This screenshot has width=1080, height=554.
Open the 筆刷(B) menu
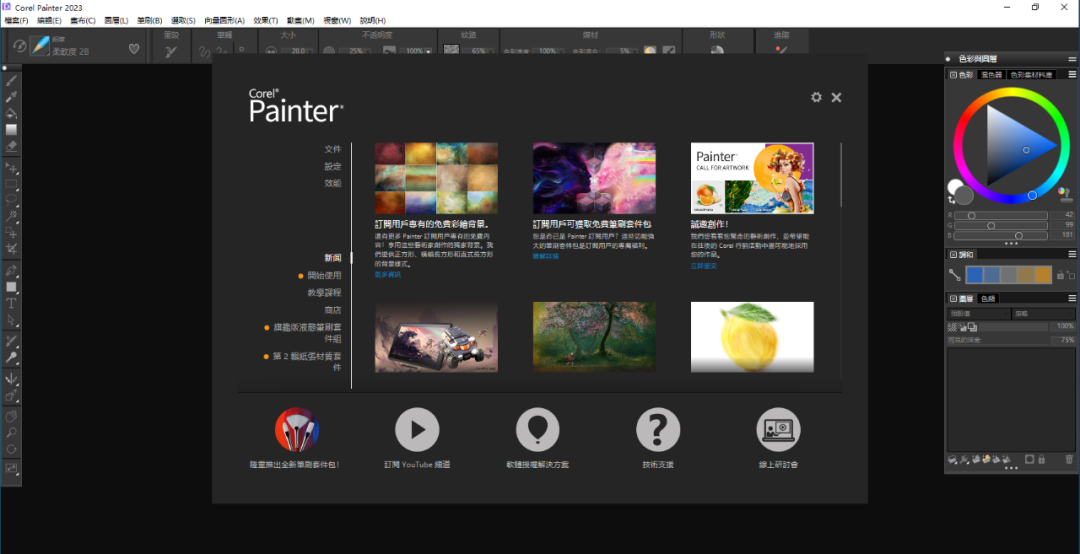tap(149, 21)
